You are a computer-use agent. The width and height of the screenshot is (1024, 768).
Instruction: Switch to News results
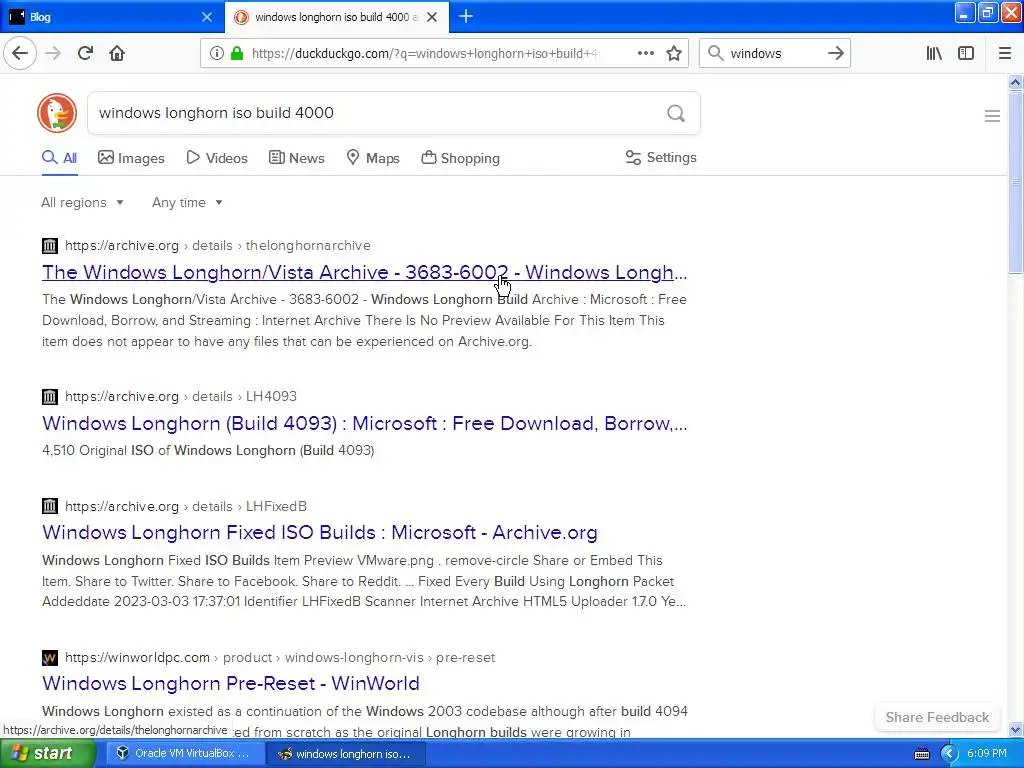point(296,158)
